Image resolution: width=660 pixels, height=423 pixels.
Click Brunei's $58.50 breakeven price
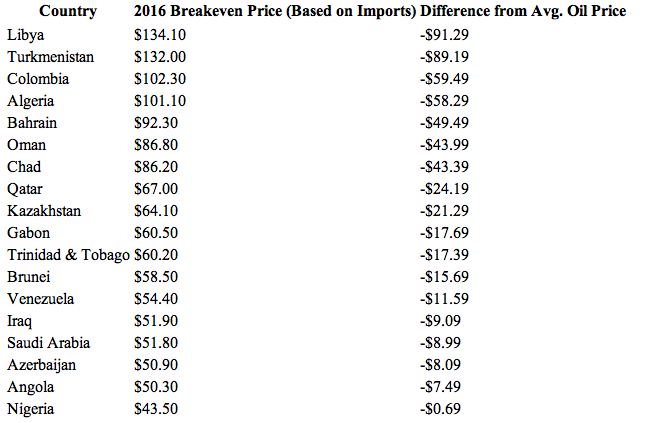point(156,277)
